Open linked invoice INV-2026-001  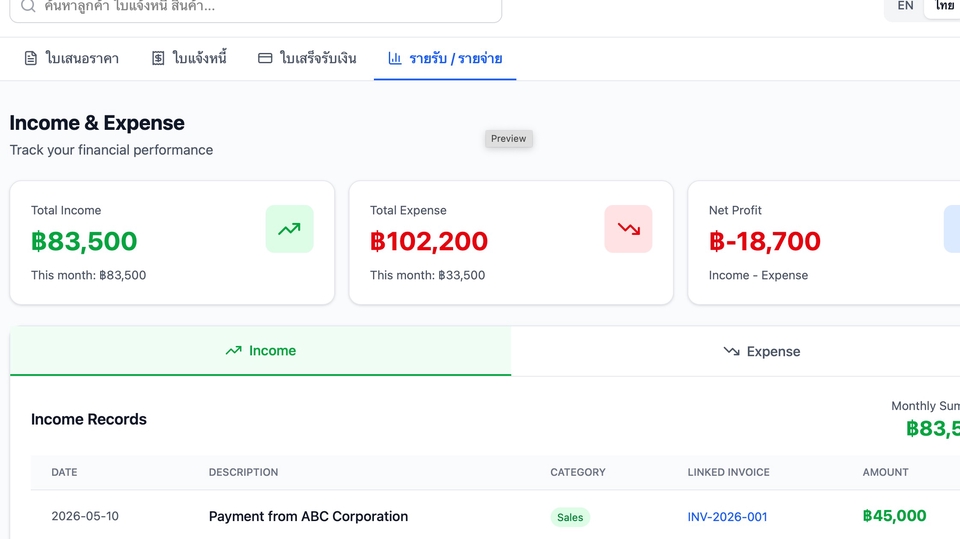(727, 517)
